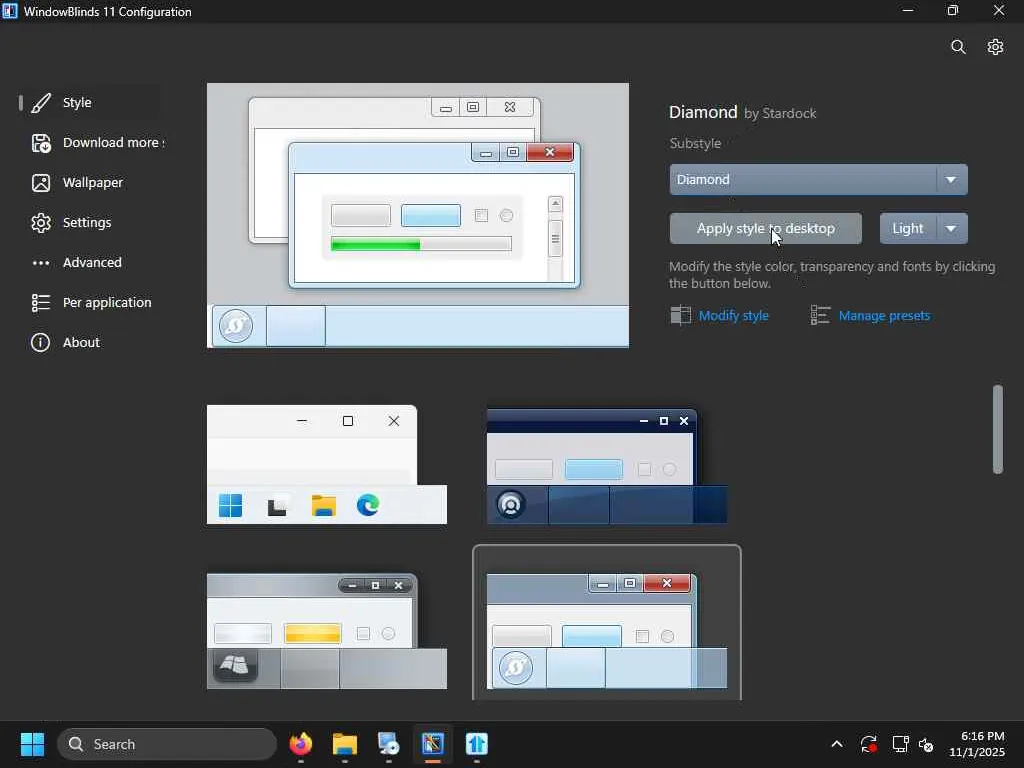Click the Modify style icon
This screenshot has width=1024, height=768.
click(680, 315)
